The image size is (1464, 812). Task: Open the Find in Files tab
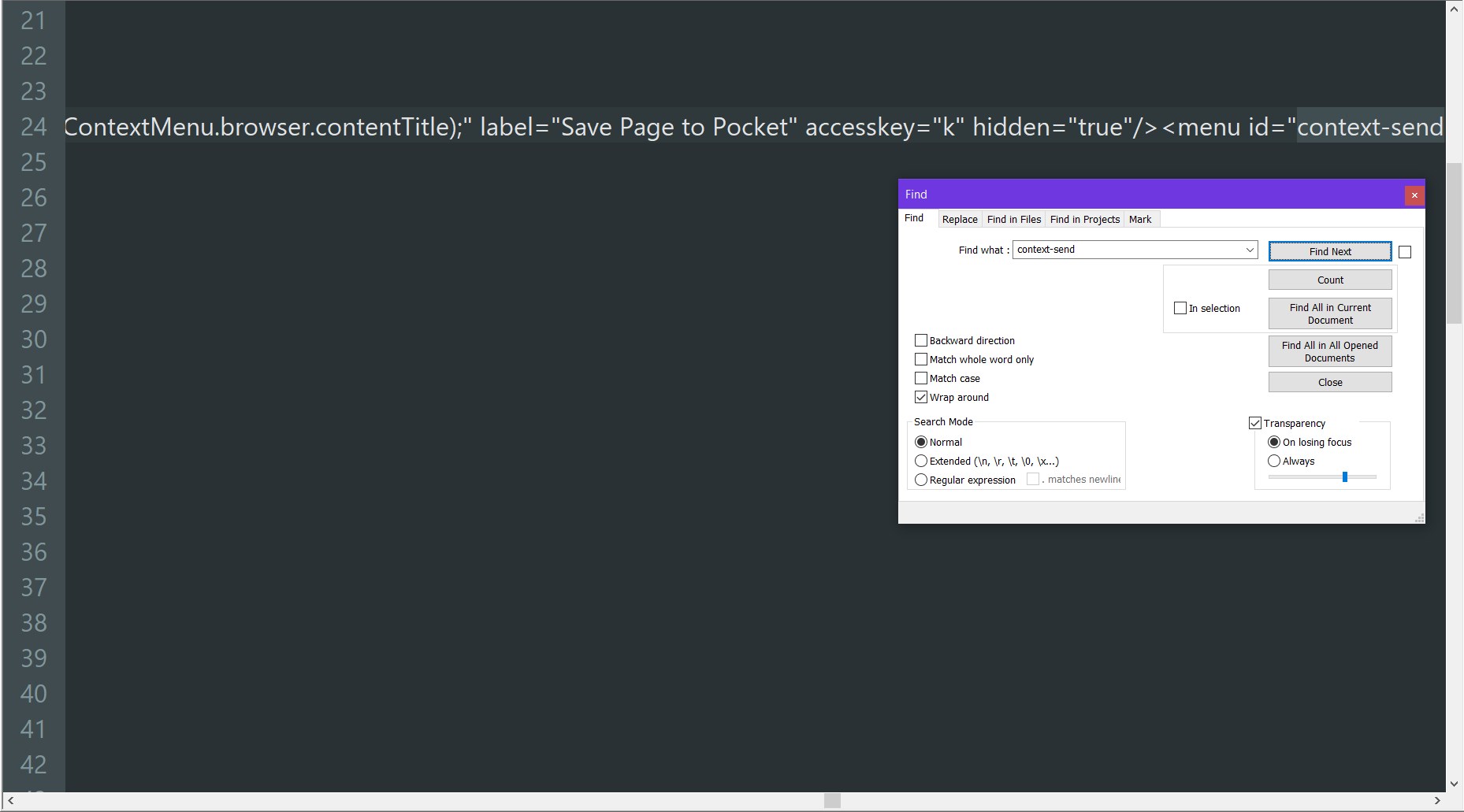[1014, 219]
